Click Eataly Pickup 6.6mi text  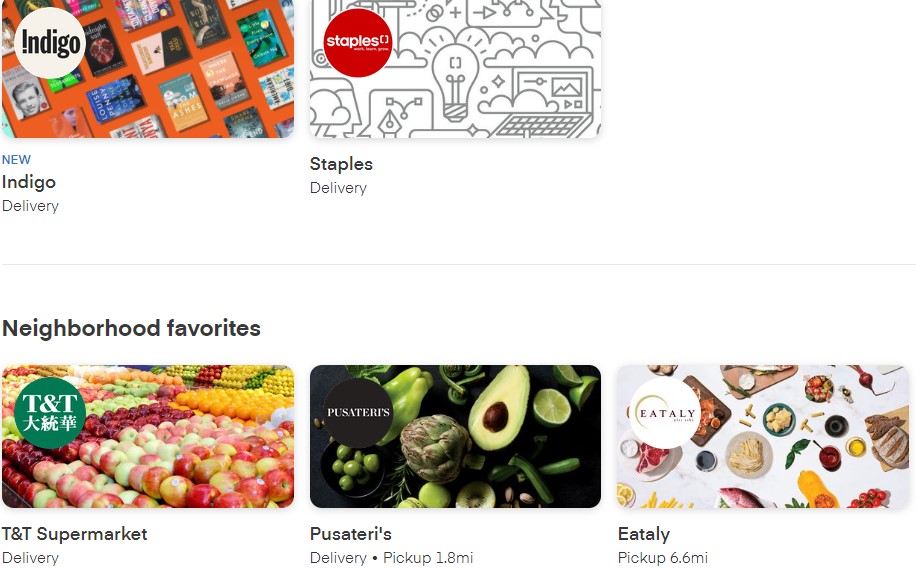[x=662, y=558]
